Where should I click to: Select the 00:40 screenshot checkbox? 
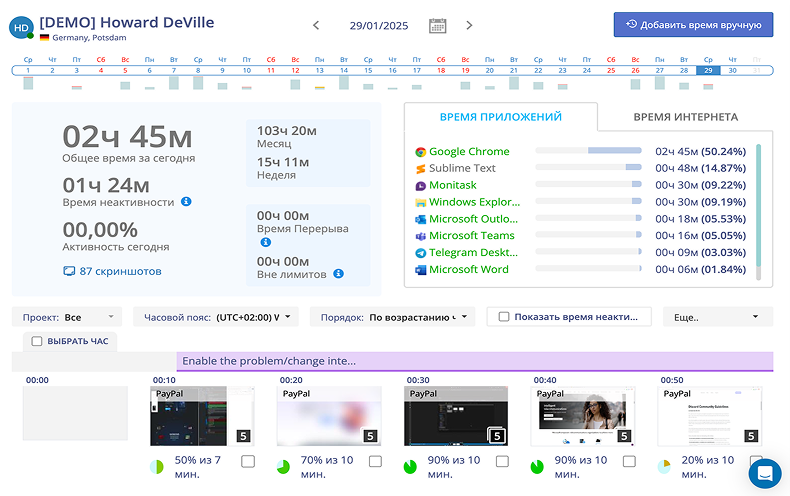pyautogui.click(x=629, y=461)
